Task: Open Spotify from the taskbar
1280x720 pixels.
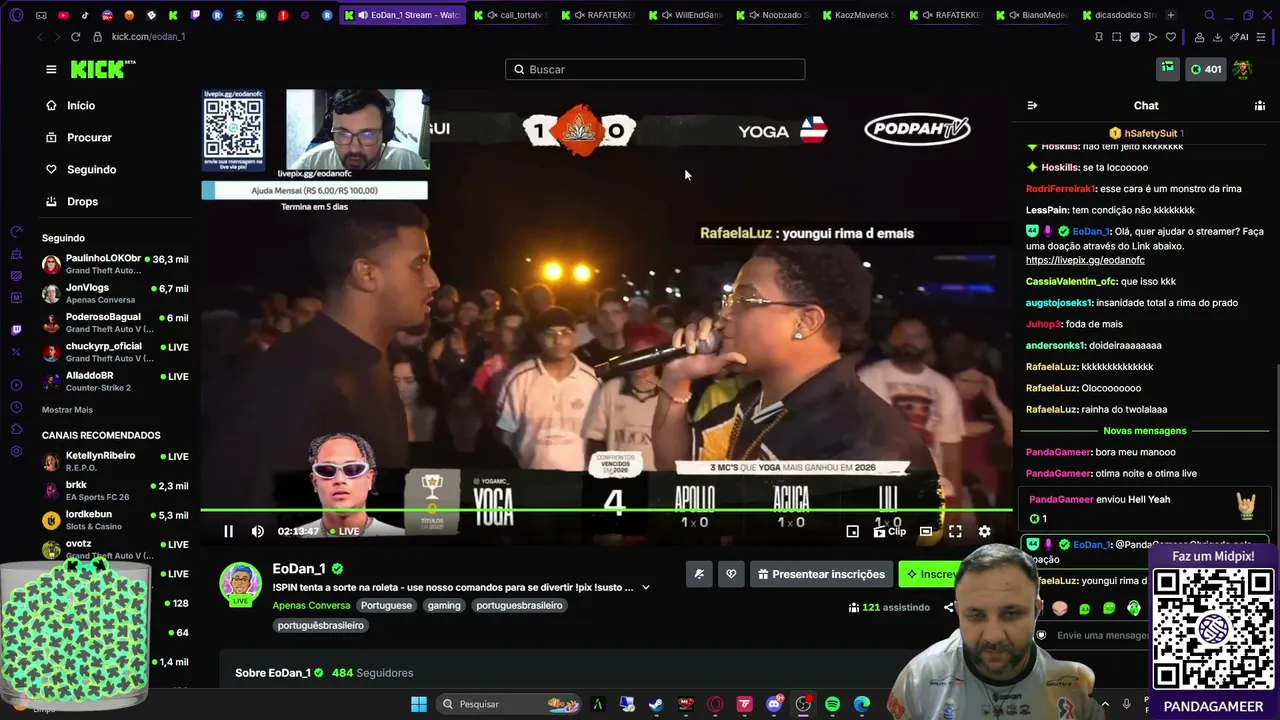Action: click(832, 704)
